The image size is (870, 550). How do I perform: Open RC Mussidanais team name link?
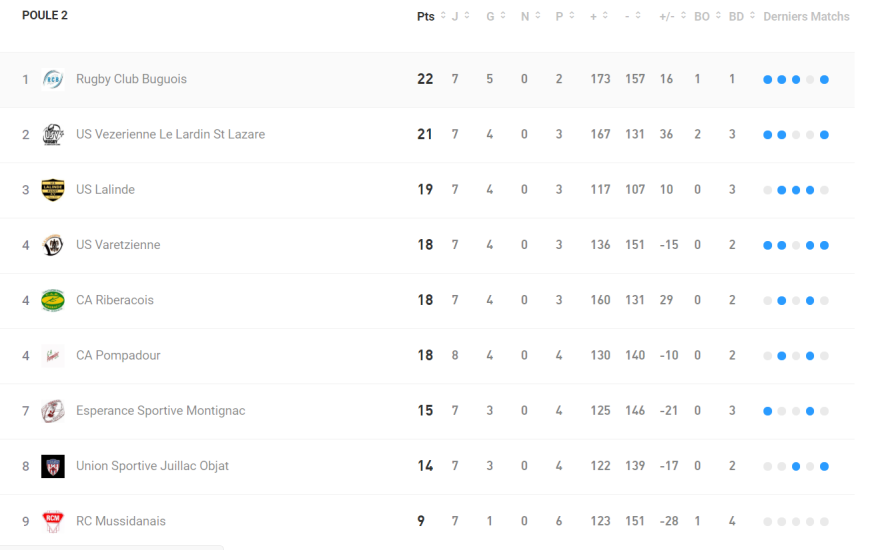coord(121,521)
